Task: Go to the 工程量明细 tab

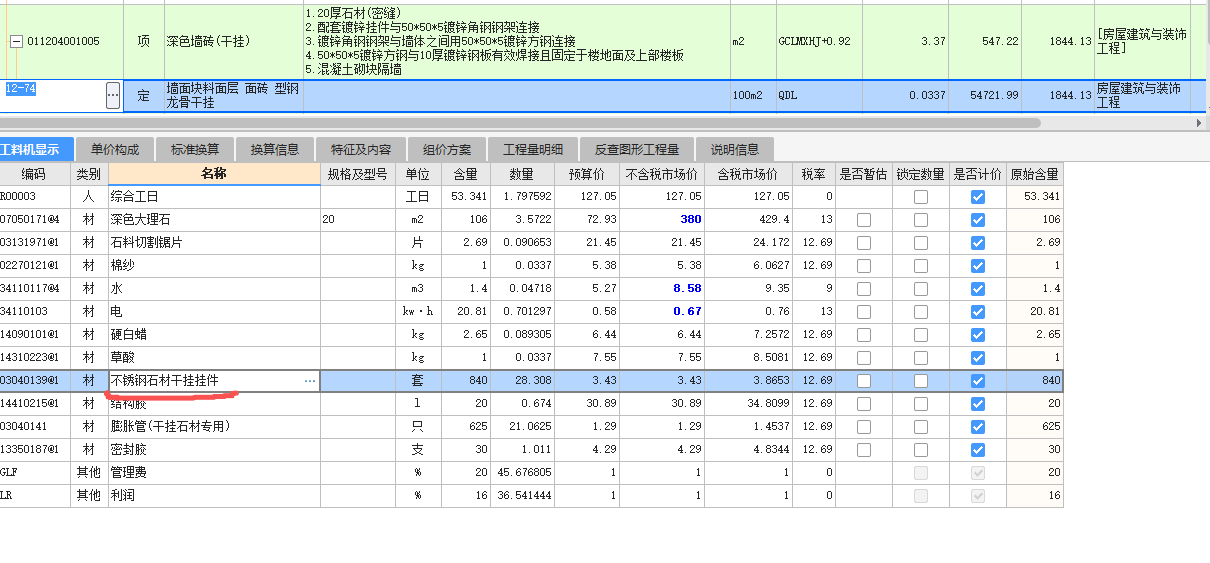Action: pyautogui.click(x=533, y=150)
